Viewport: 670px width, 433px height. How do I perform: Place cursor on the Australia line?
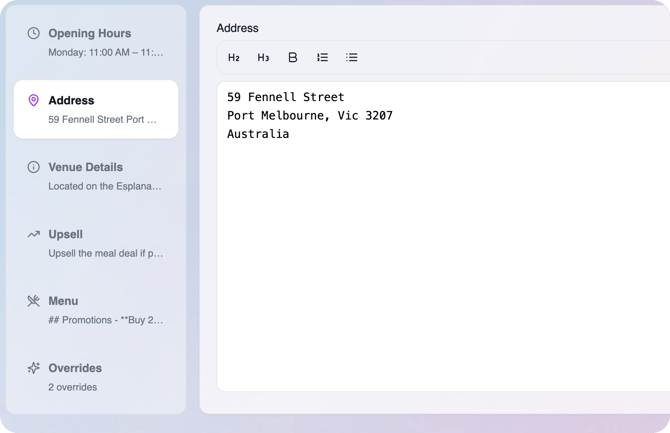258,134
